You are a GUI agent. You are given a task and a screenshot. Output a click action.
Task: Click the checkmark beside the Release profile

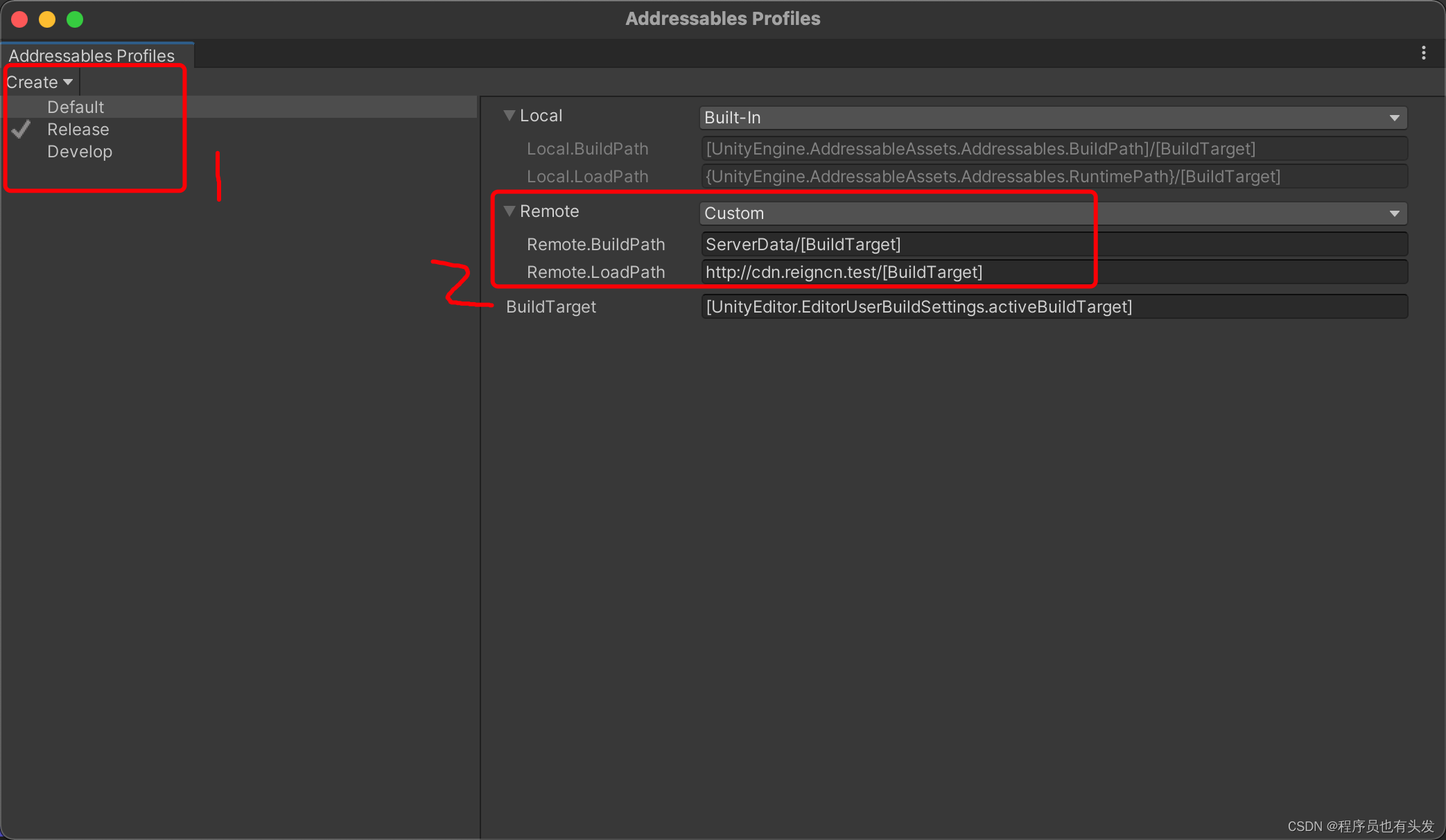21,129
